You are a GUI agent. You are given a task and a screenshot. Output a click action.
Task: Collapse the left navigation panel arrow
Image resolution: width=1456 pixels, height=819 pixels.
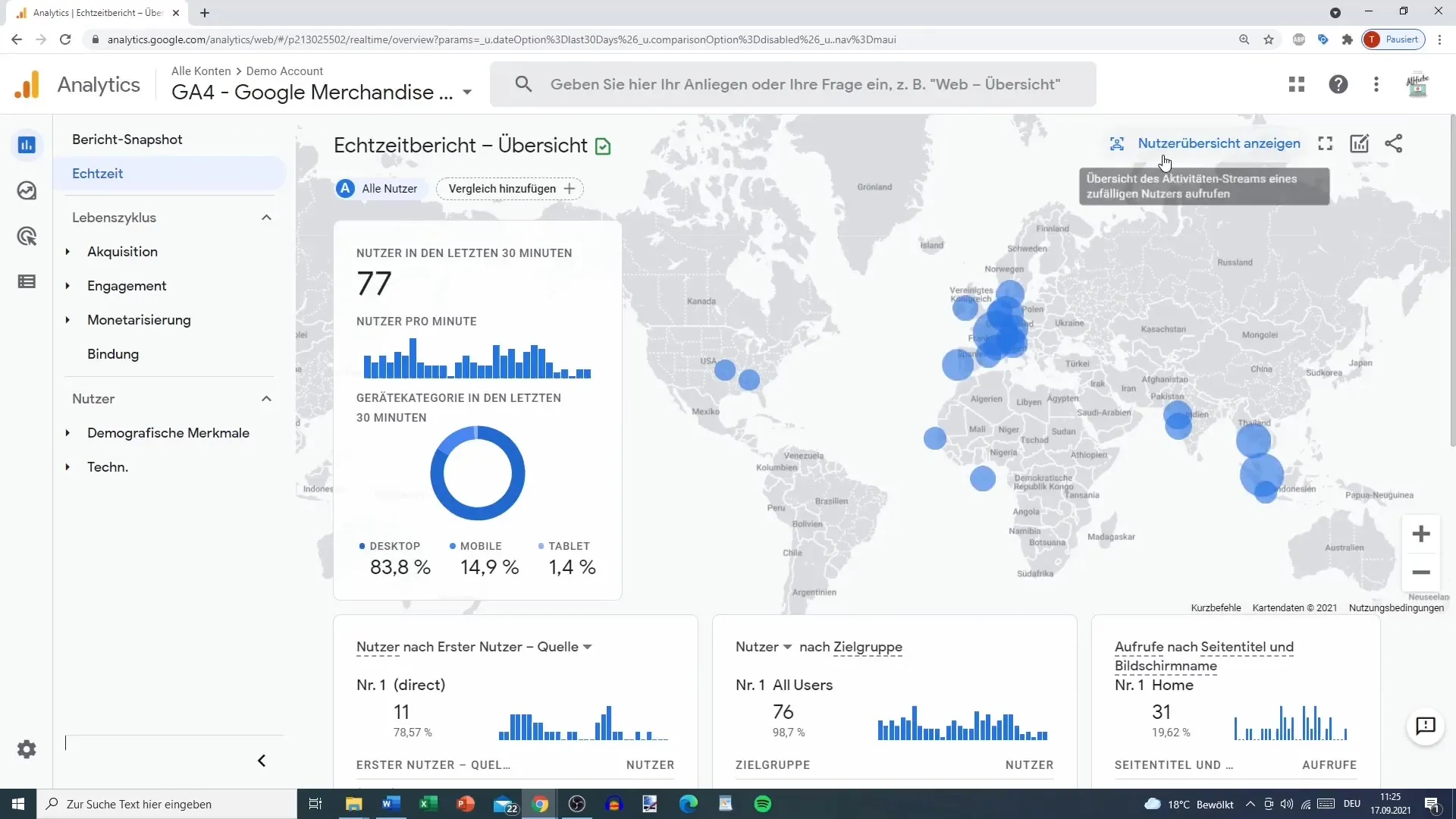pos(262,761)
